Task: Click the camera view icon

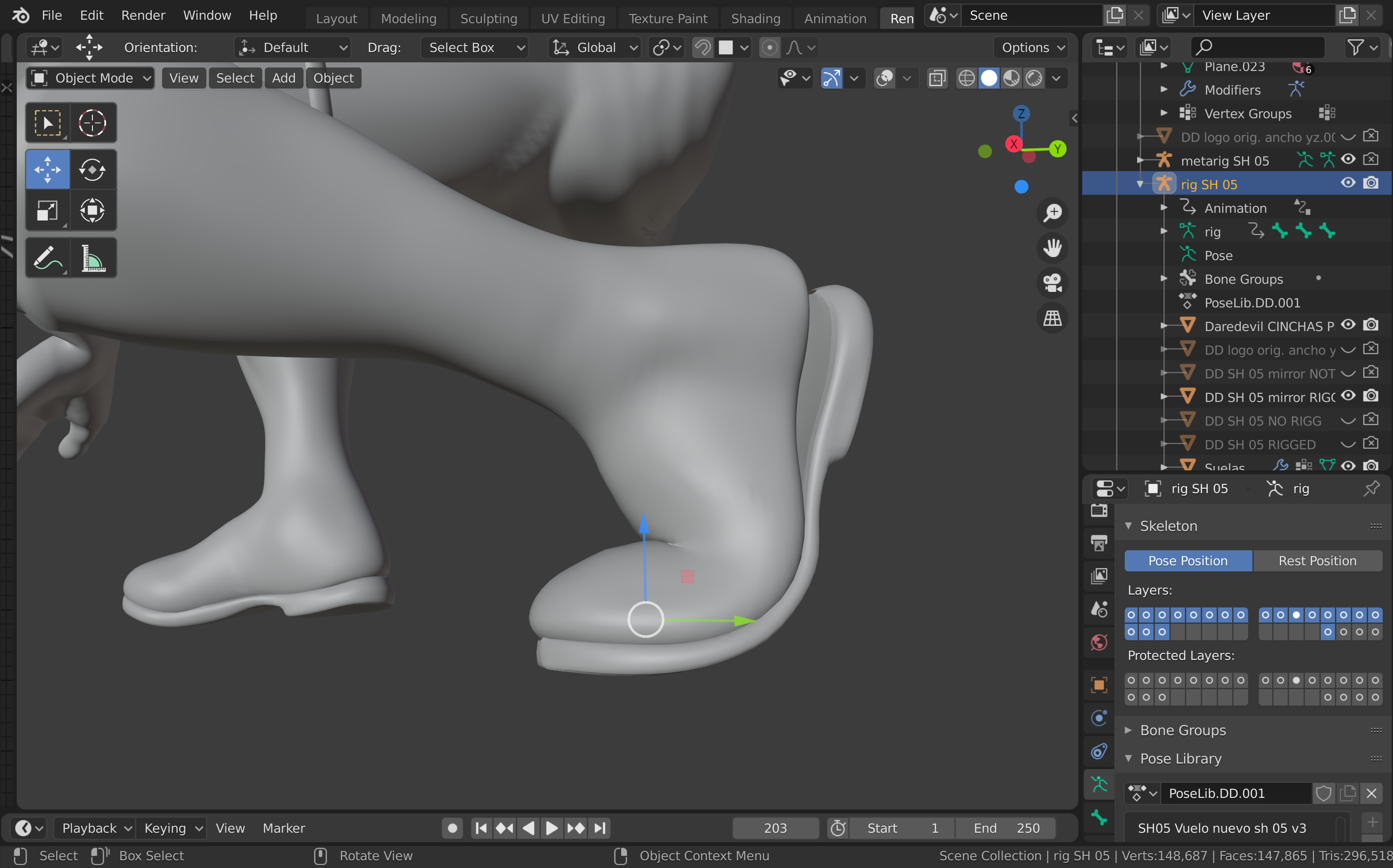Action: [x=1052, y=283]
